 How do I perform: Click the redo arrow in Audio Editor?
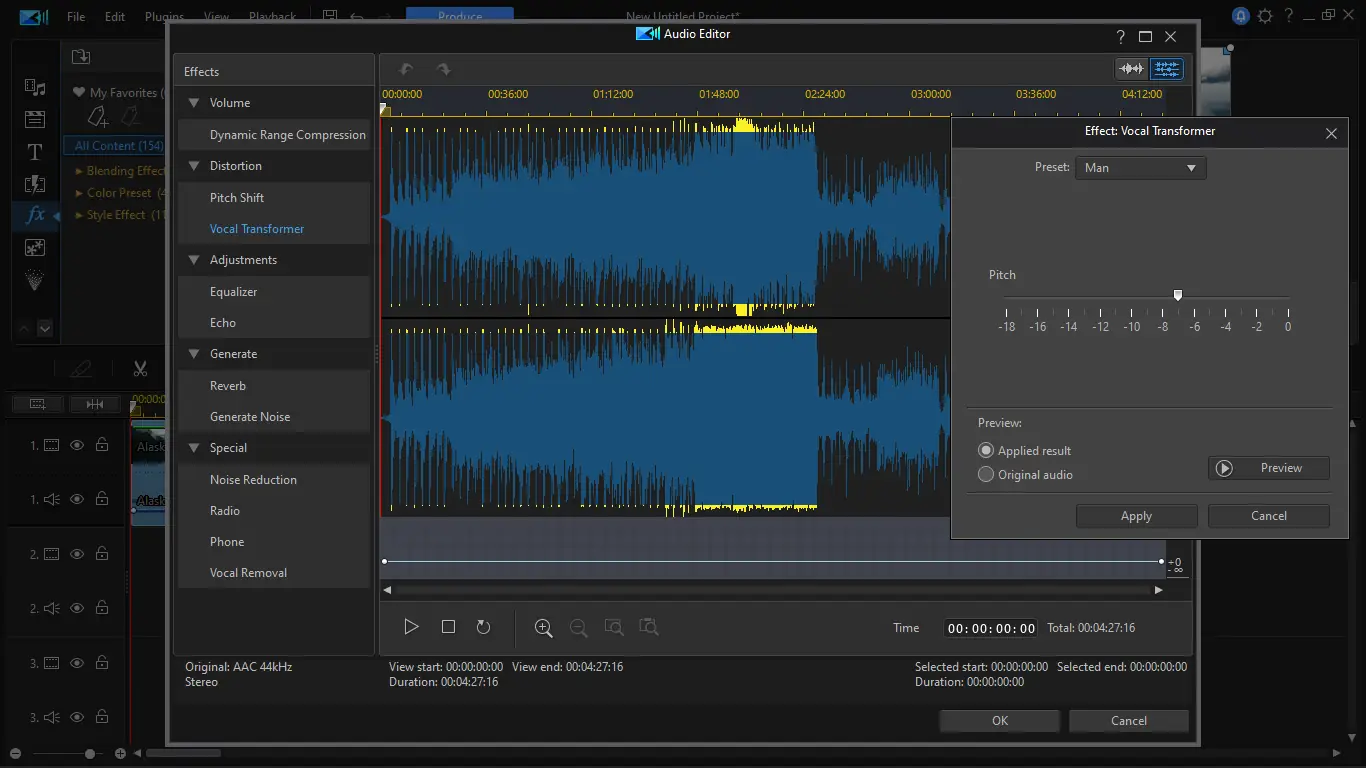pyautogui.click(x=443, y=69)
